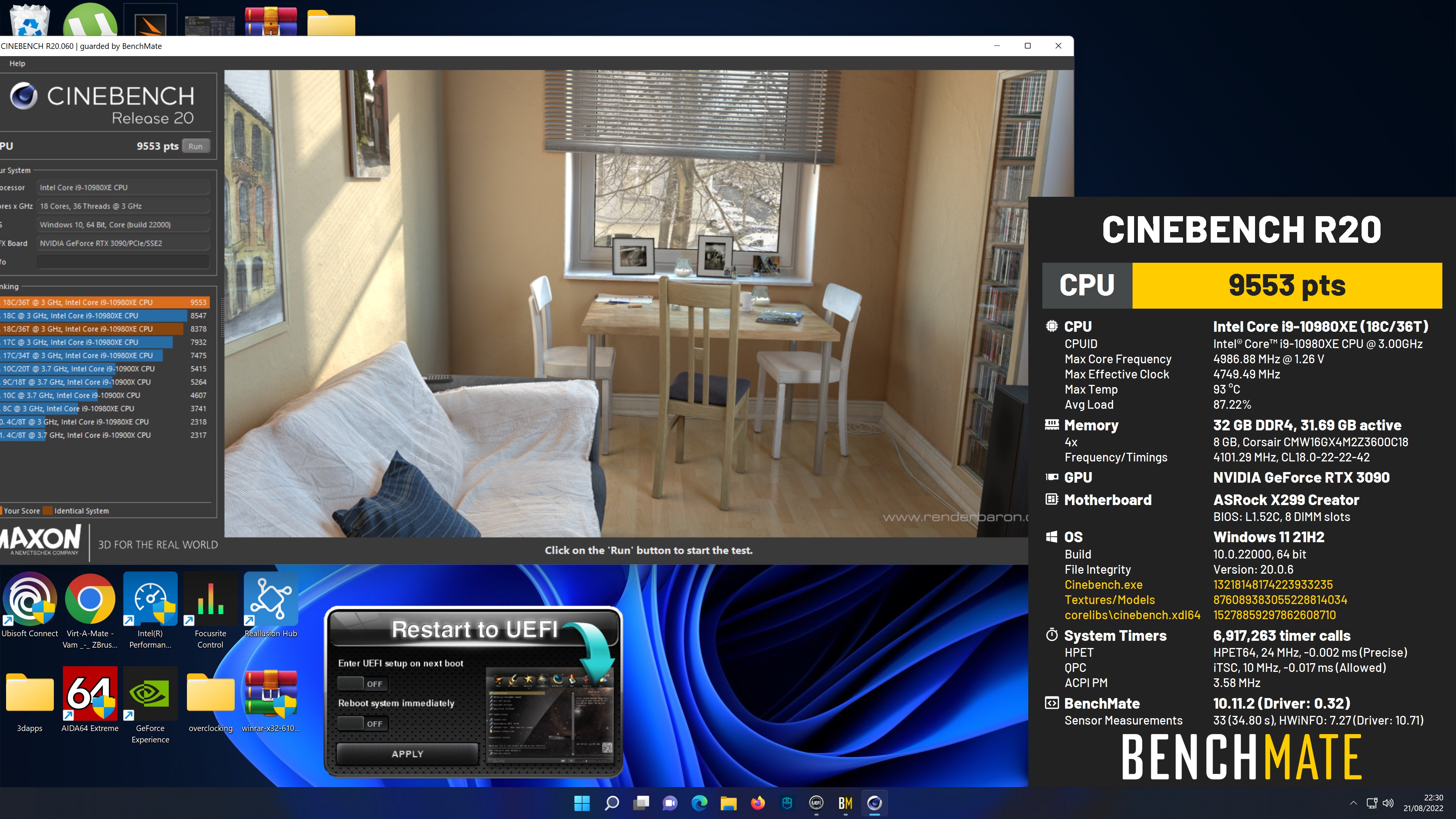
Task: Select ranking row with score 8378
Action: [105, 329]
